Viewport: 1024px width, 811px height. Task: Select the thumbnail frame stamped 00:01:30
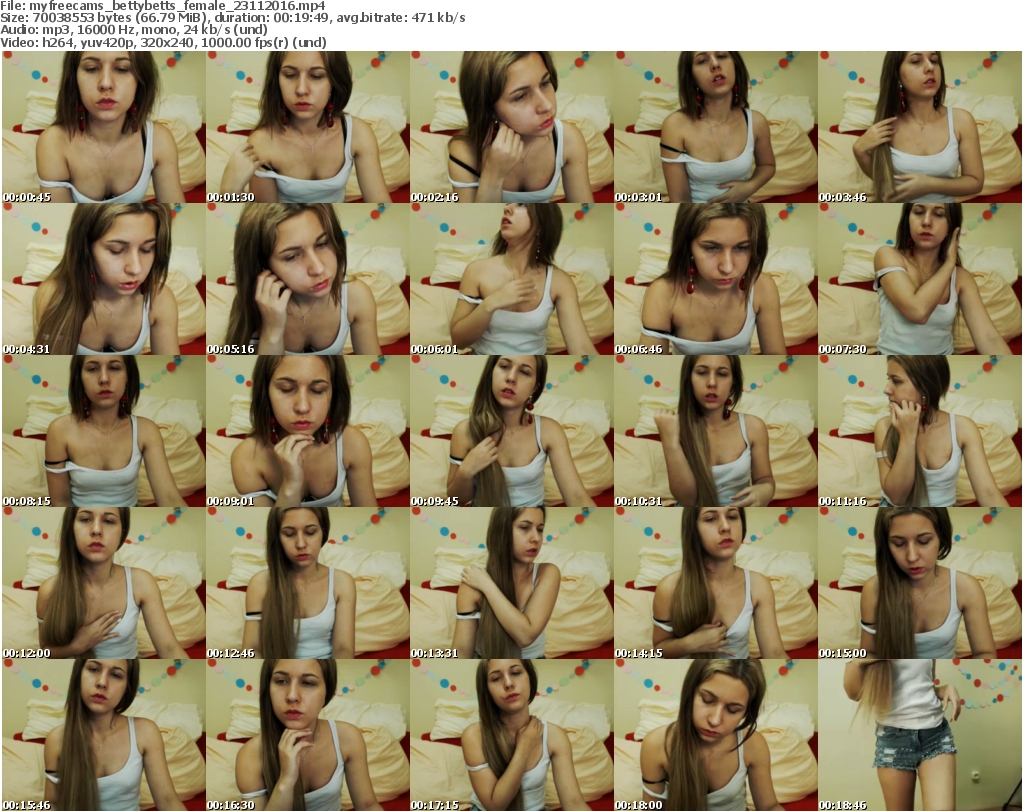point(308,127)
